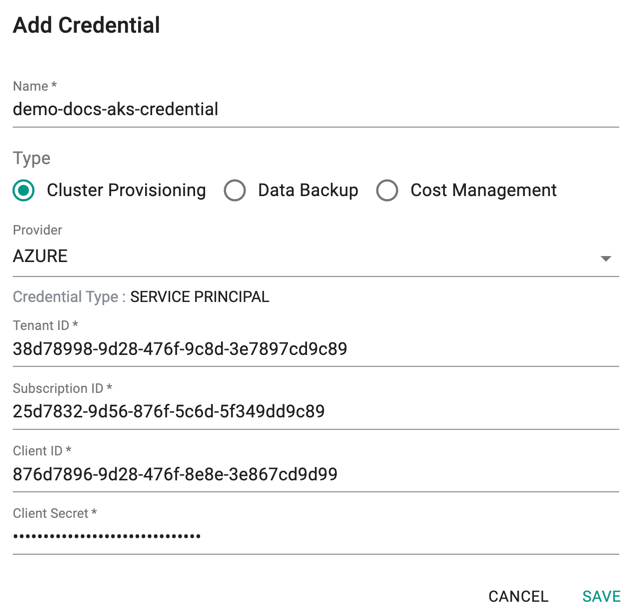Click the Data Backup label text

[308, 190]
